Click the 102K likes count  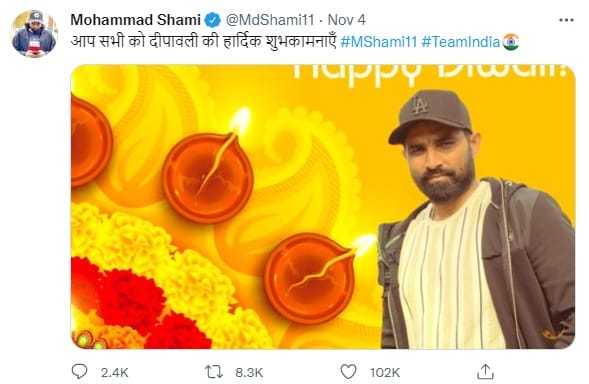point(385,373)
